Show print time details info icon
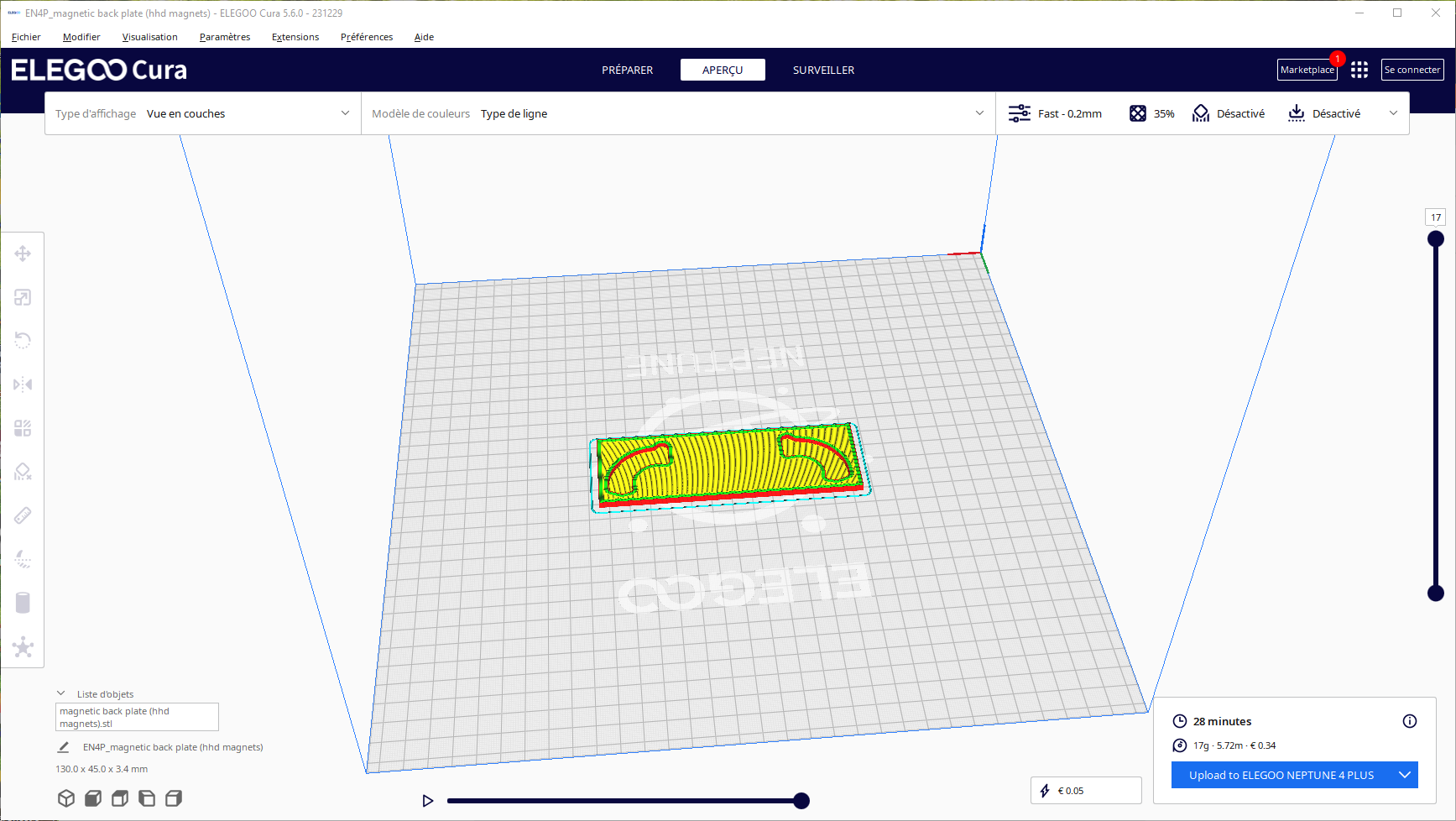Viewport: 1456px width, 821px height. coord(1410,721)
